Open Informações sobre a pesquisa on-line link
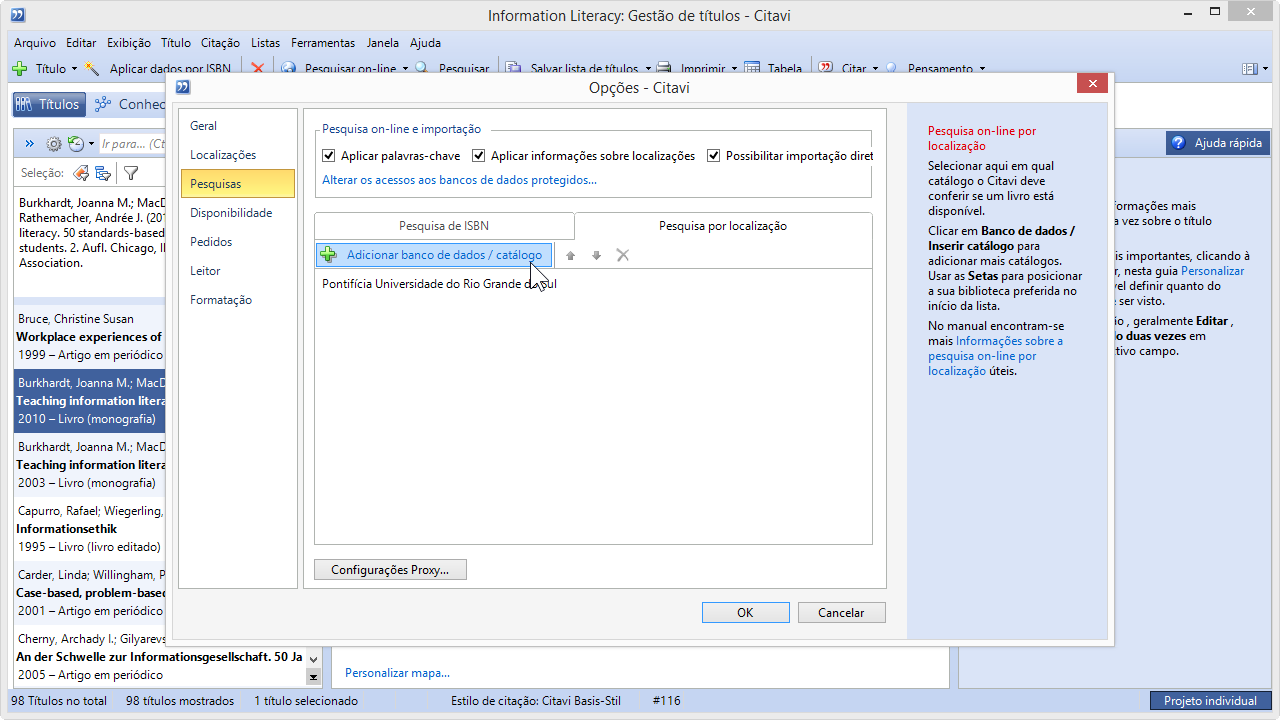Screen dimensions: 1280x720 995,356
